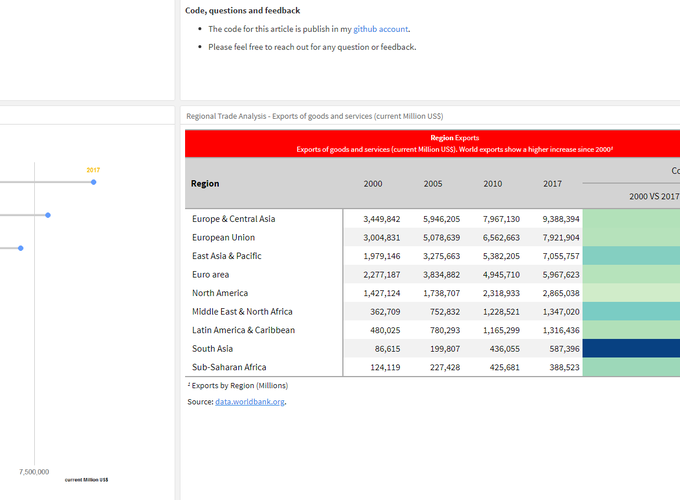Select the 2000 column header
Screen dimensions: 680x500
(372, 184)
